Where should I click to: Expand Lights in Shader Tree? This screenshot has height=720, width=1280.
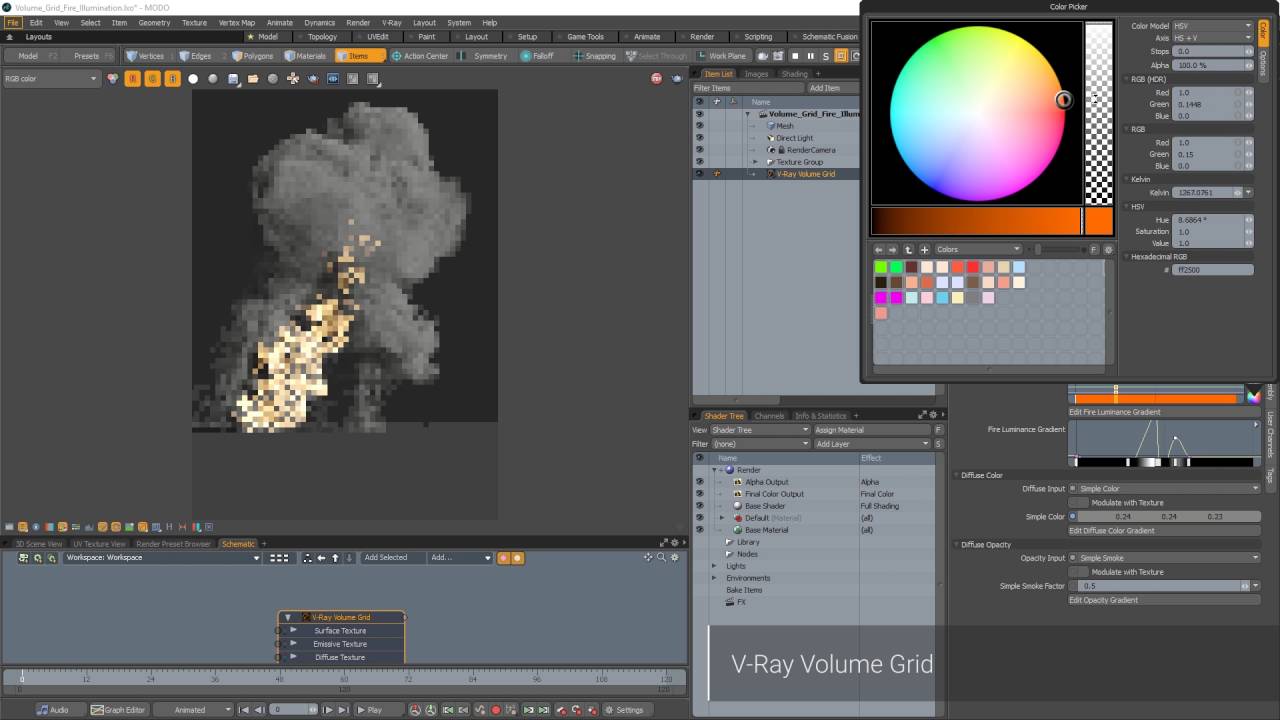714,566
